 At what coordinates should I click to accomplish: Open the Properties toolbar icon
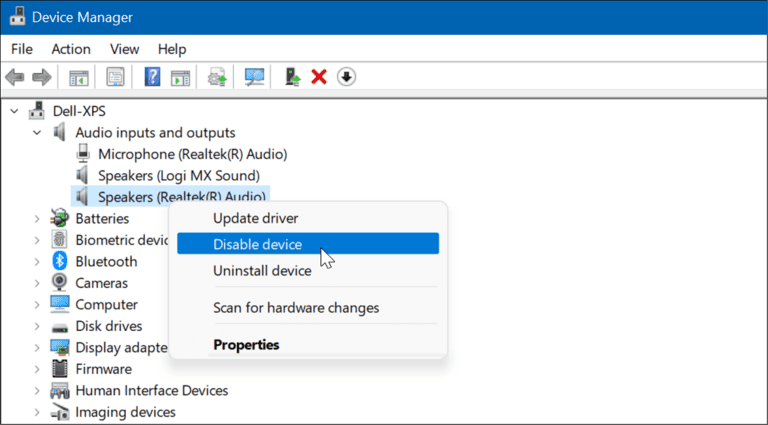116,77
